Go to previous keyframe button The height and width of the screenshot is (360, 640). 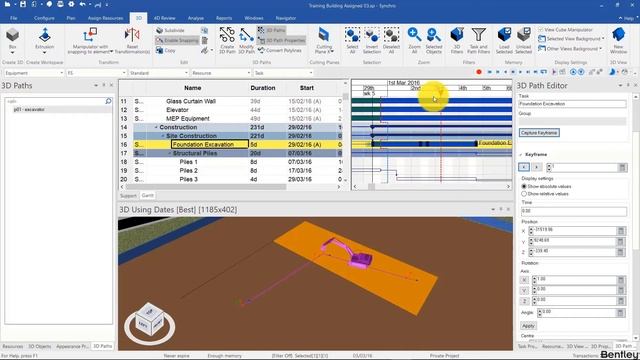[524, 167]
